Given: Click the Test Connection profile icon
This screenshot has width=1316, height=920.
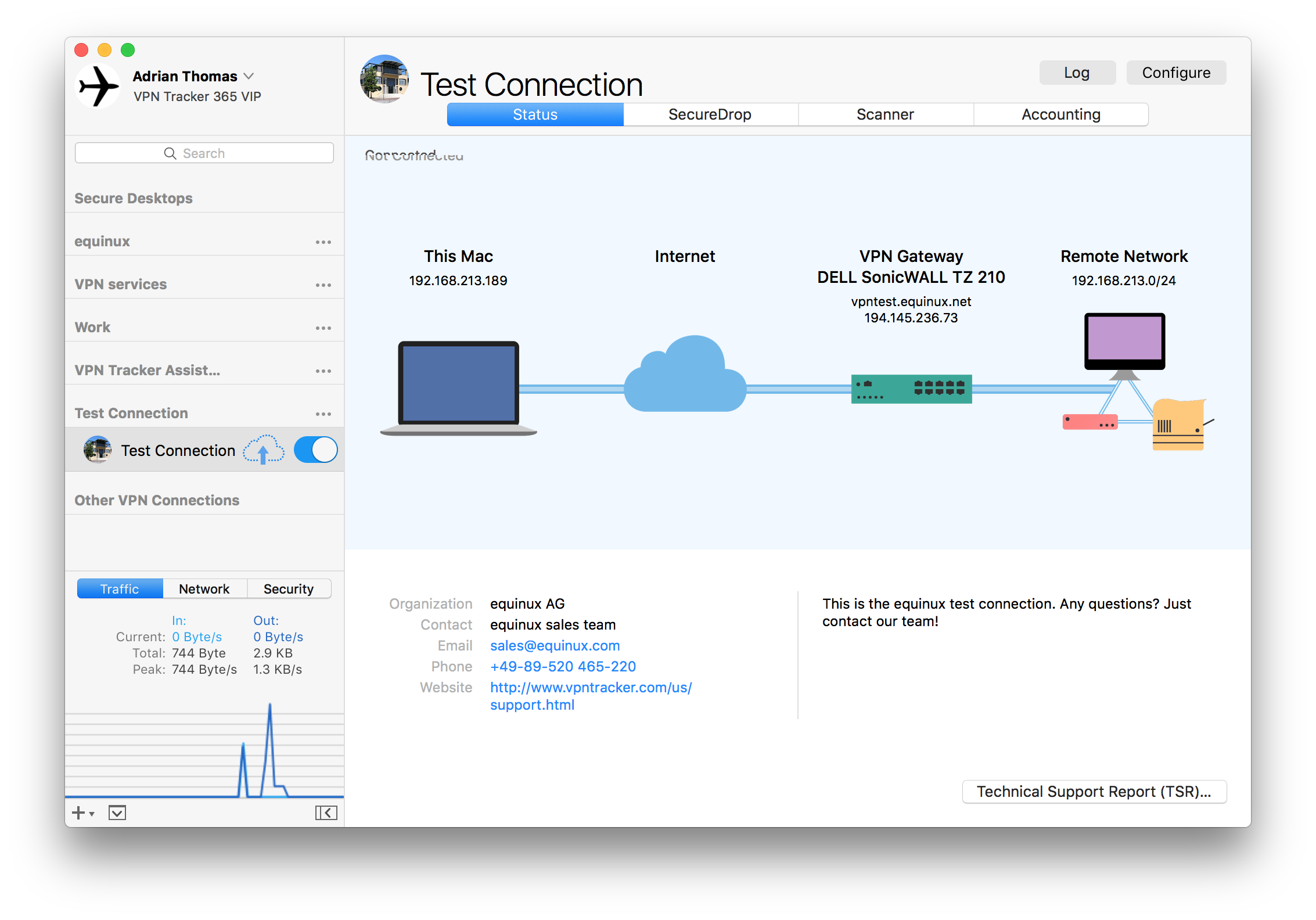Looking at the screenshot, I should click(x=97, y=448).
